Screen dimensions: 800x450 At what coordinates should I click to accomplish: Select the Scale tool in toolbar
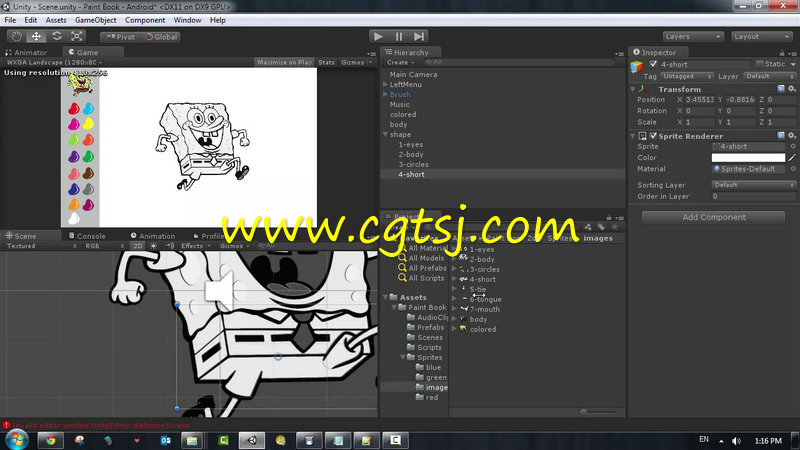point(77,36)
